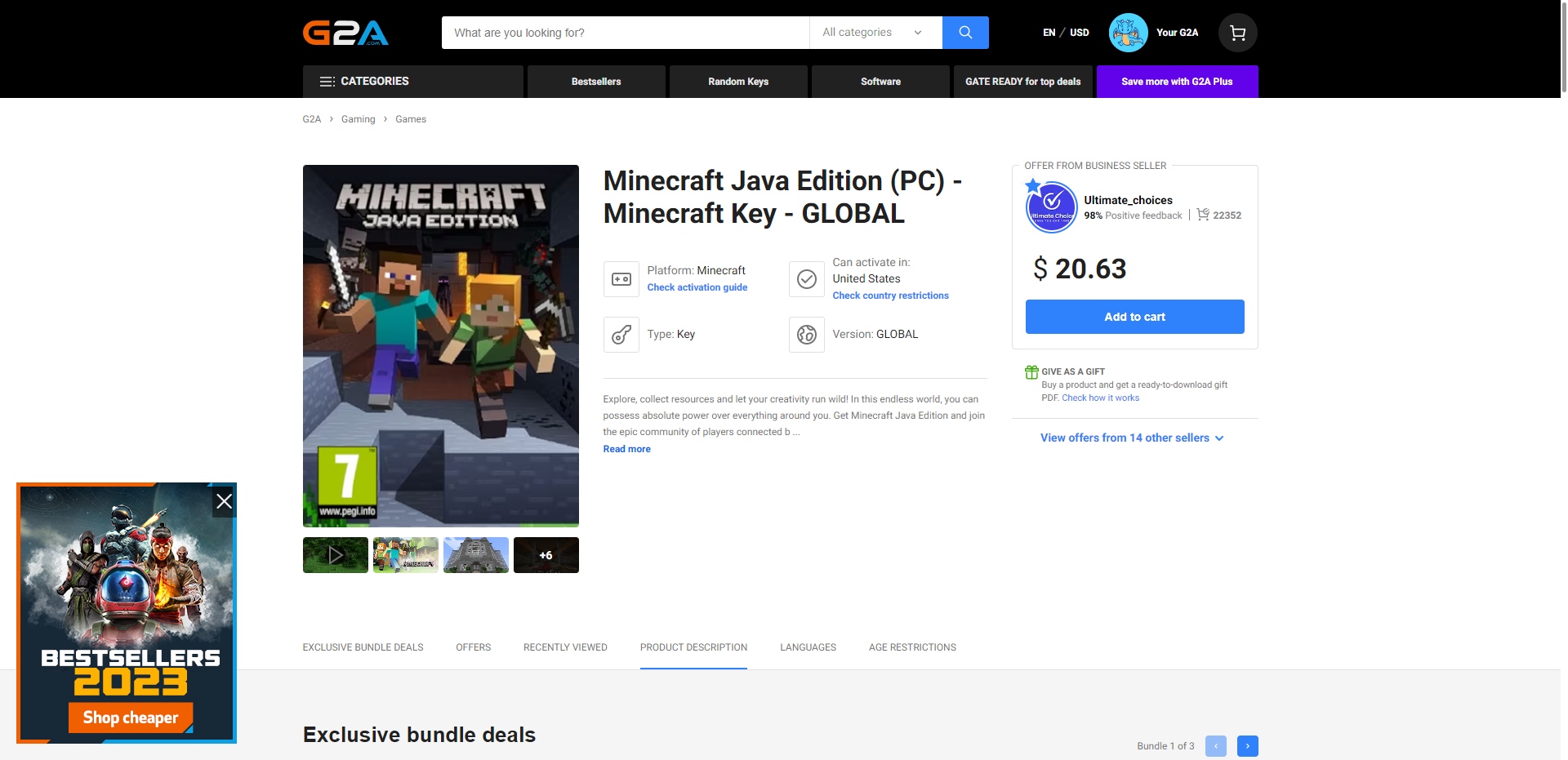Viewport: 1568px width, 760px height.
Task: Open the All categories dropdown
Action: point(875,33)
